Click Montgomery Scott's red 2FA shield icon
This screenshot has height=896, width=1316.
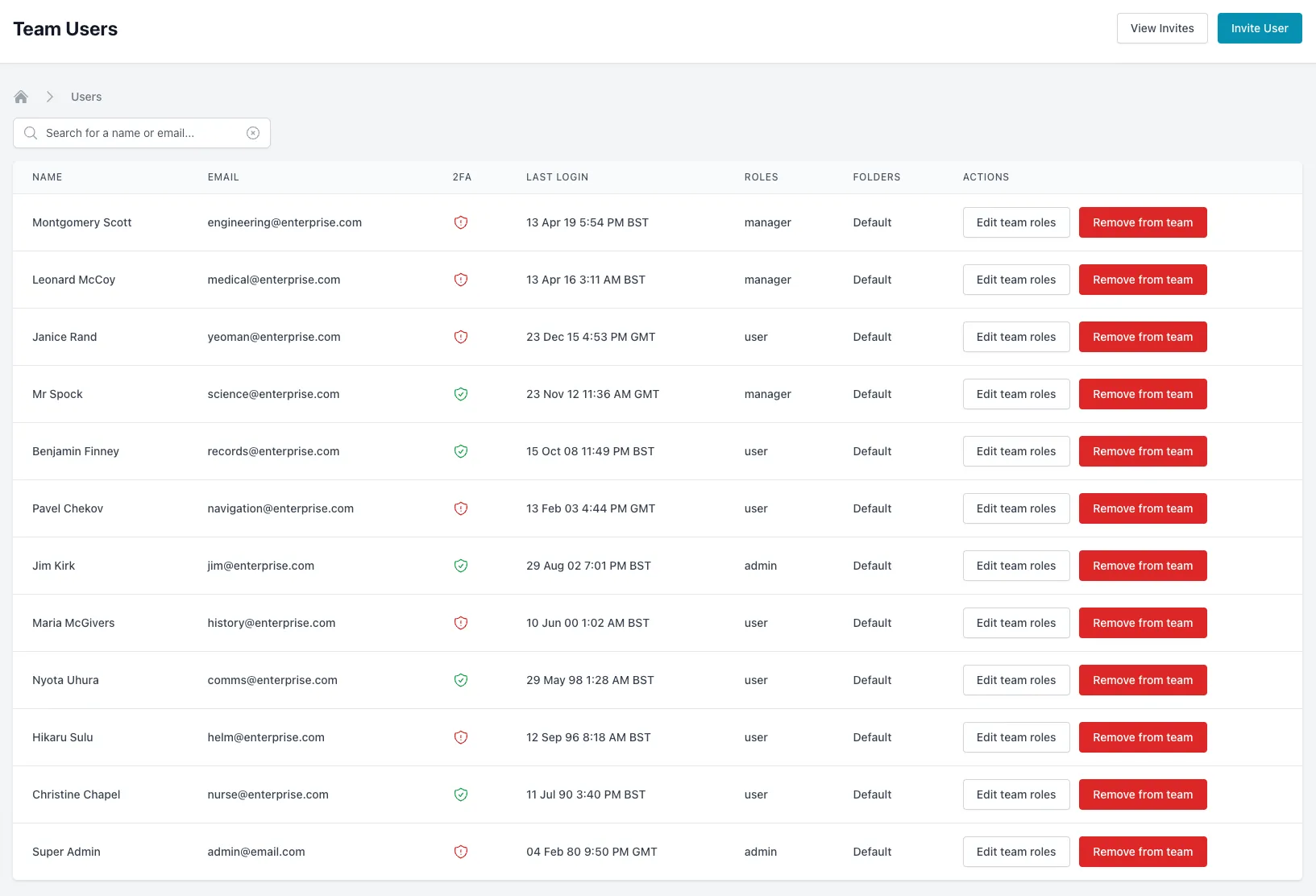click(x=461, y=222)
